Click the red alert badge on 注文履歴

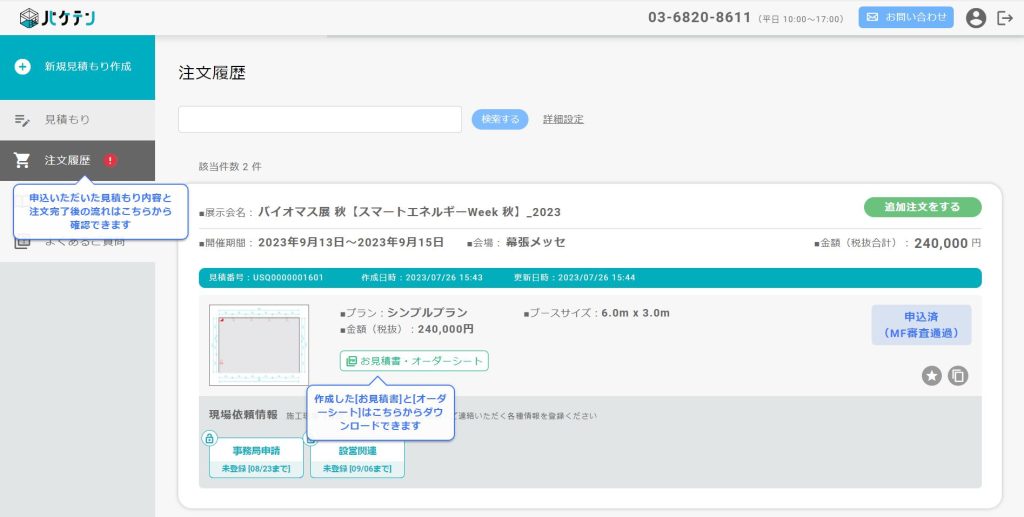110,160
